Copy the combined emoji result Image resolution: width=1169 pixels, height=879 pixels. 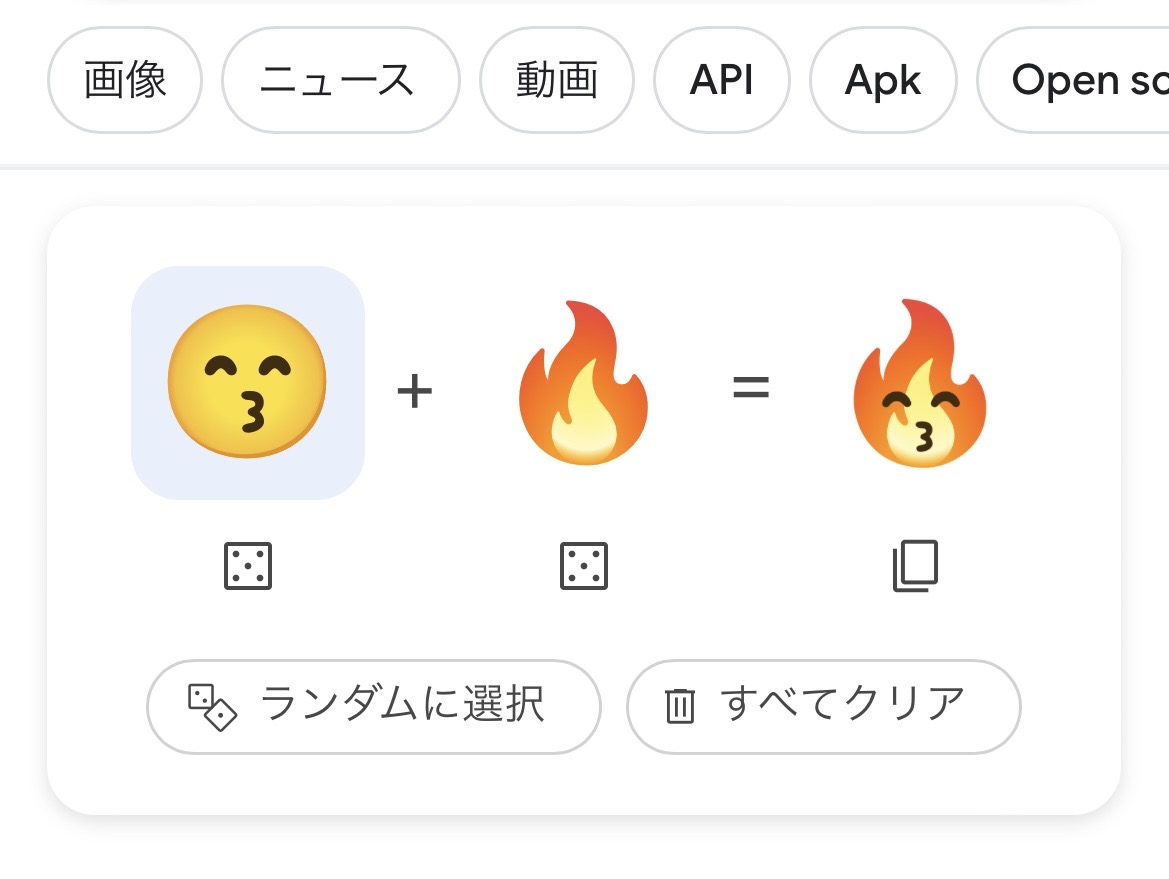point(916,567)
